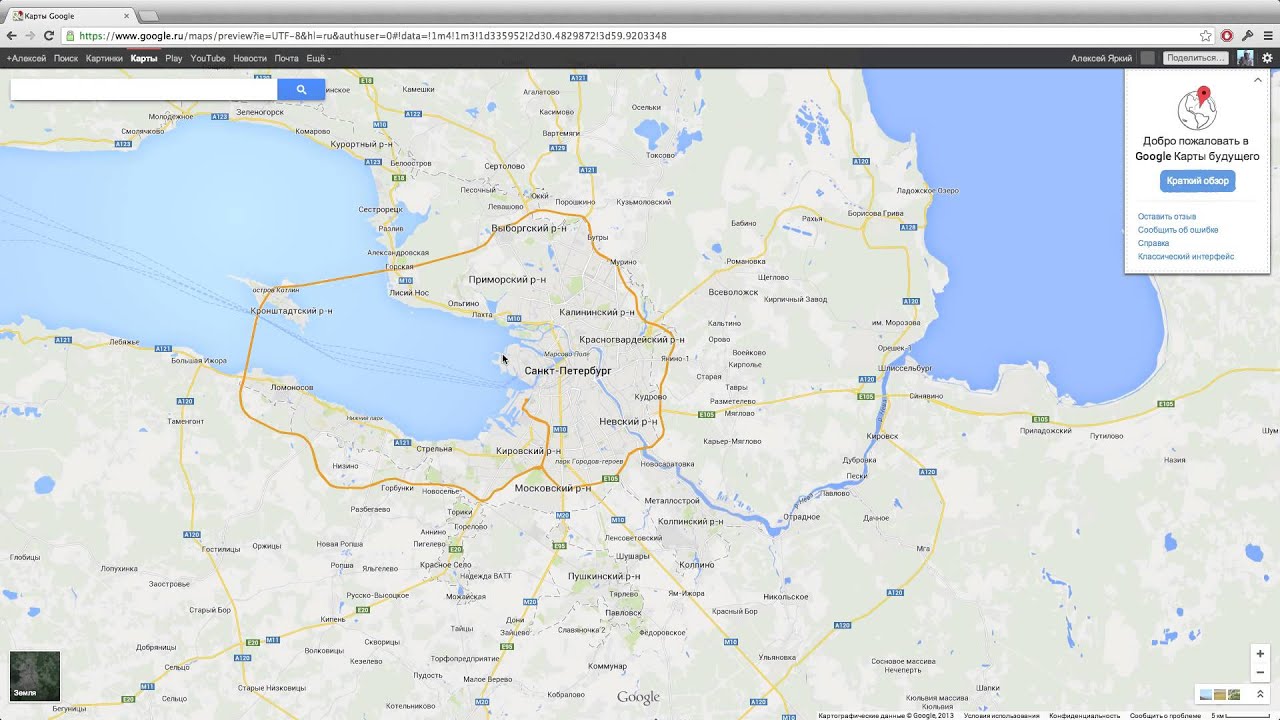Collapse the welcome panel with chevron
1280x720 pixels.
pos(1258,80)
